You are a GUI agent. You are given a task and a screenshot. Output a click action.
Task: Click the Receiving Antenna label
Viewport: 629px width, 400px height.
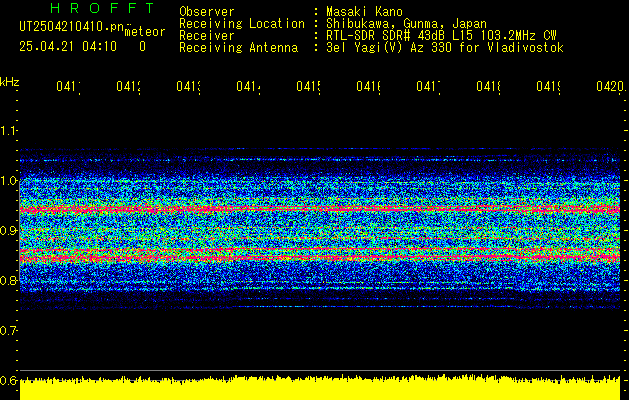pyautogui.click(x=238, y=48)
